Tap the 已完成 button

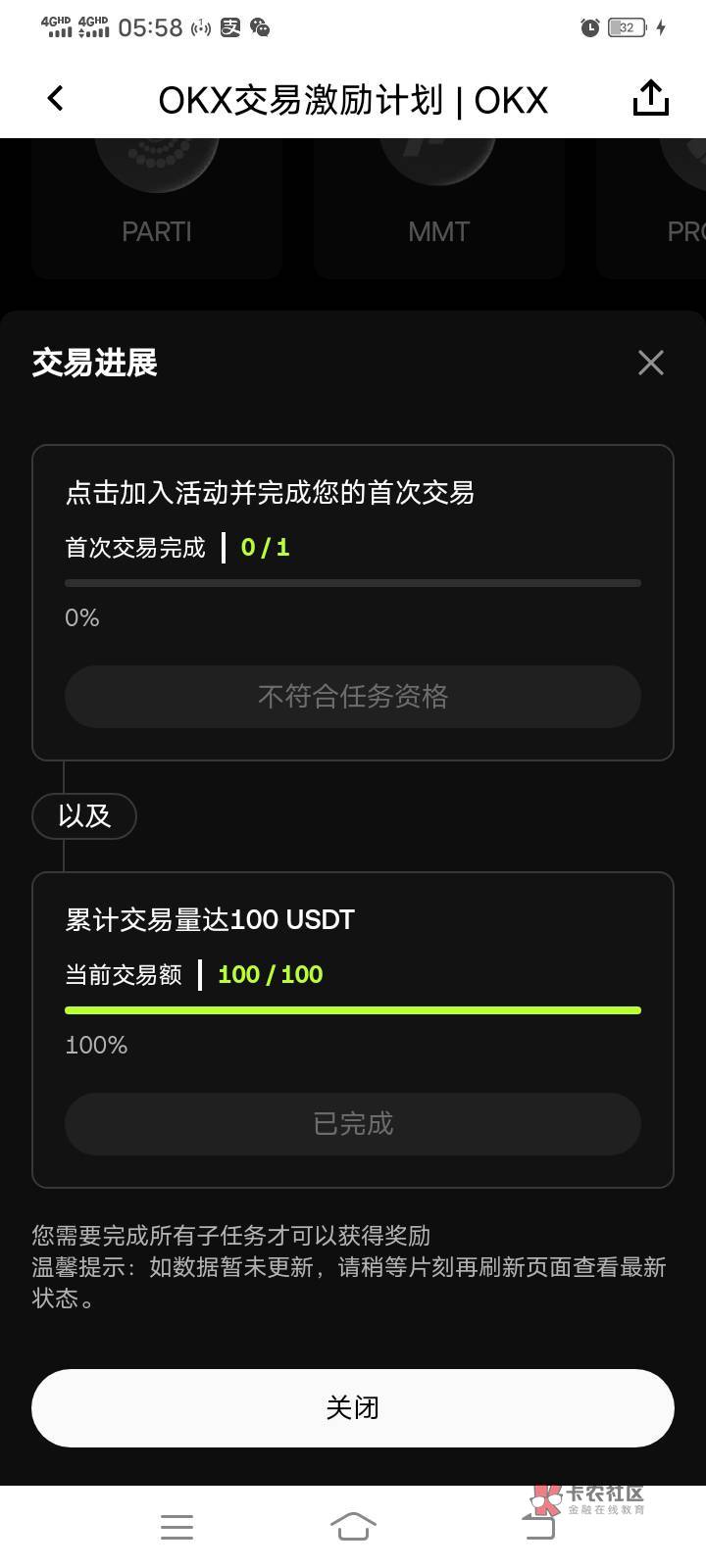353,1124
